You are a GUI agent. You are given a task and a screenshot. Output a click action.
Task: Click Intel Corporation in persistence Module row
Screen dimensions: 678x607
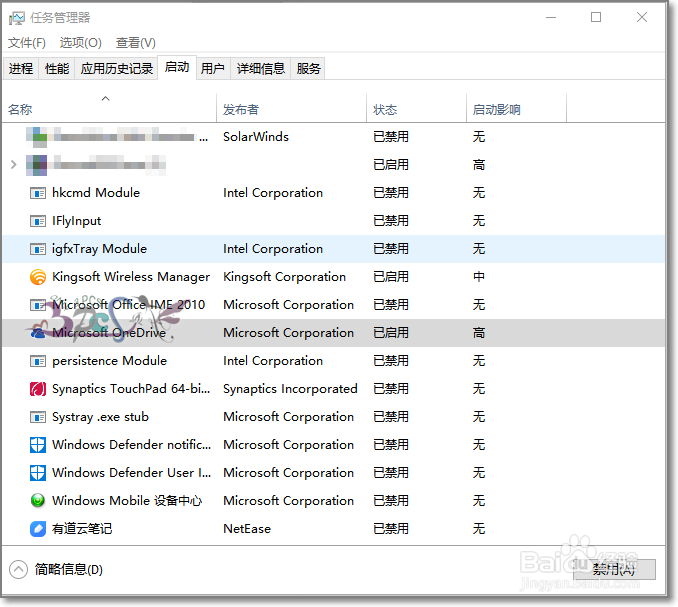pos(273,361)
